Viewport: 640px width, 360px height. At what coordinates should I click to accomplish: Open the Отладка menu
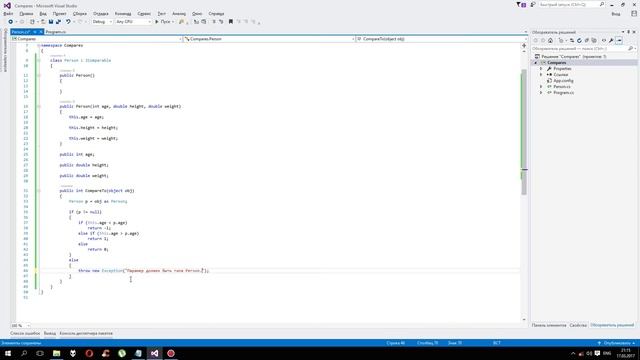coord(101,13)
